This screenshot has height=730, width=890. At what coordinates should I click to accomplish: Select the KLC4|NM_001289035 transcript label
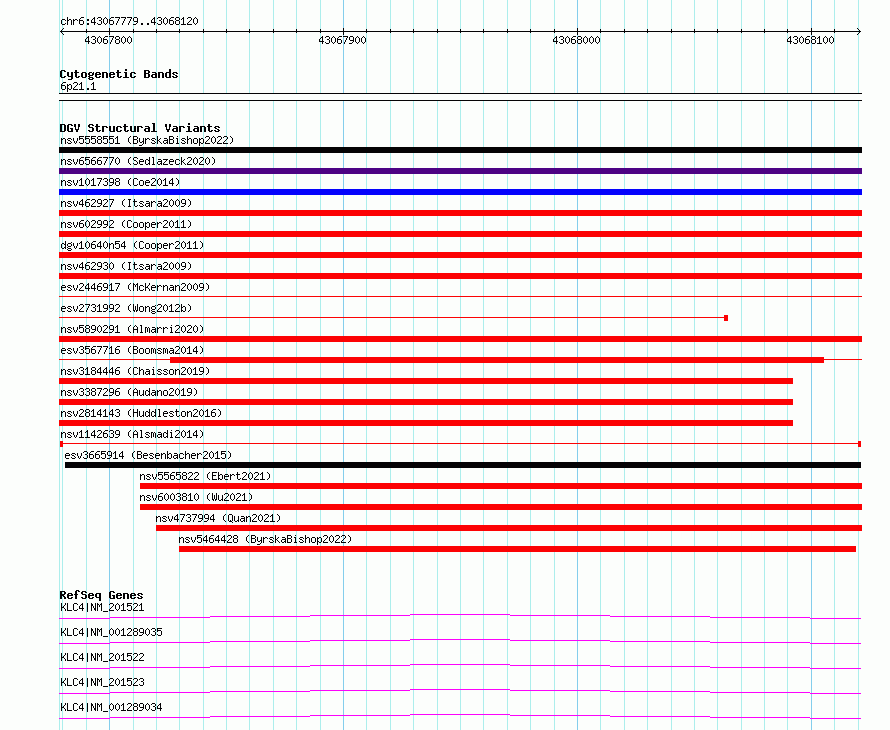point(111,632)
